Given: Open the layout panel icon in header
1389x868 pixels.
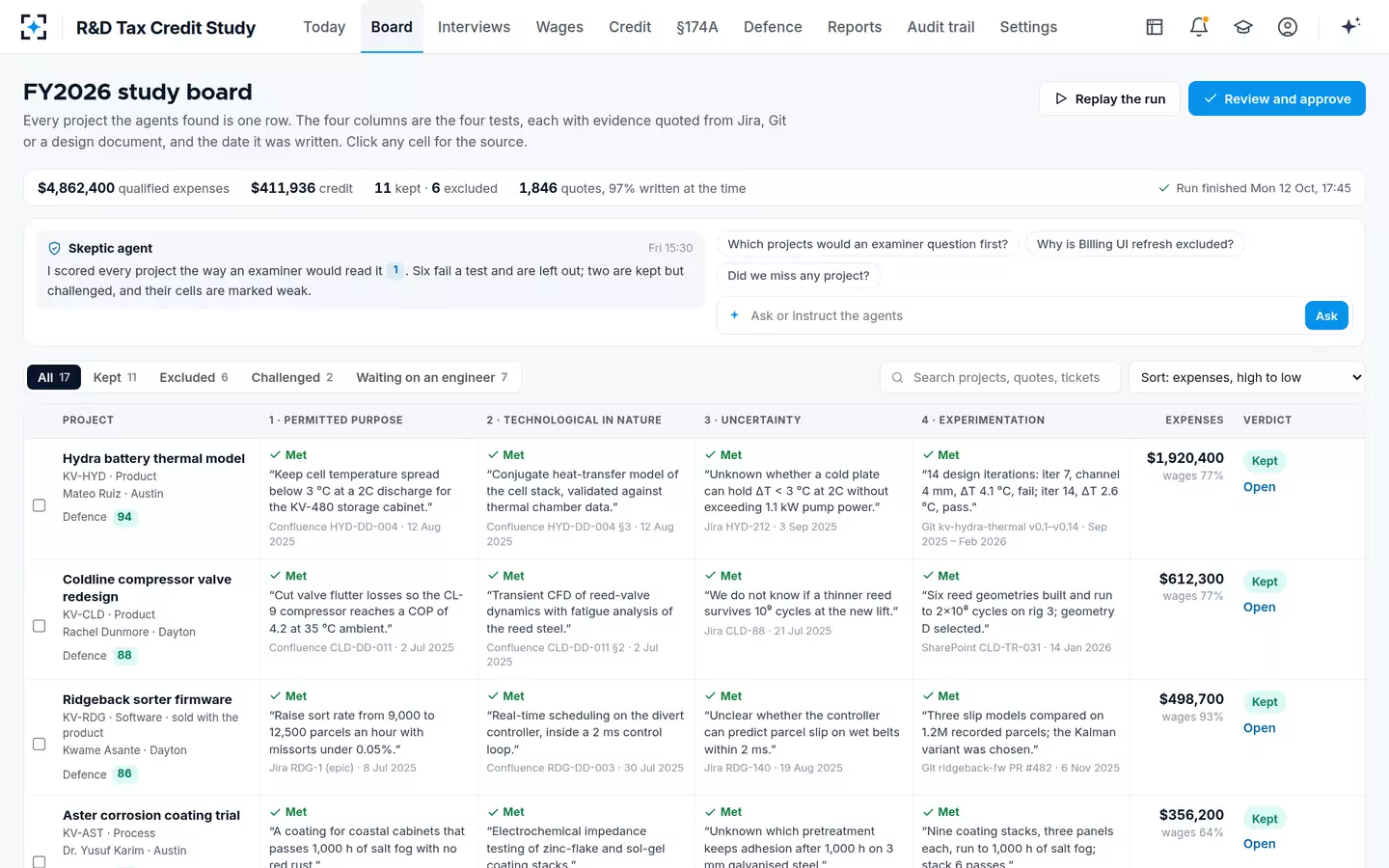Looking at the screenshot, I should (1155, 27).
